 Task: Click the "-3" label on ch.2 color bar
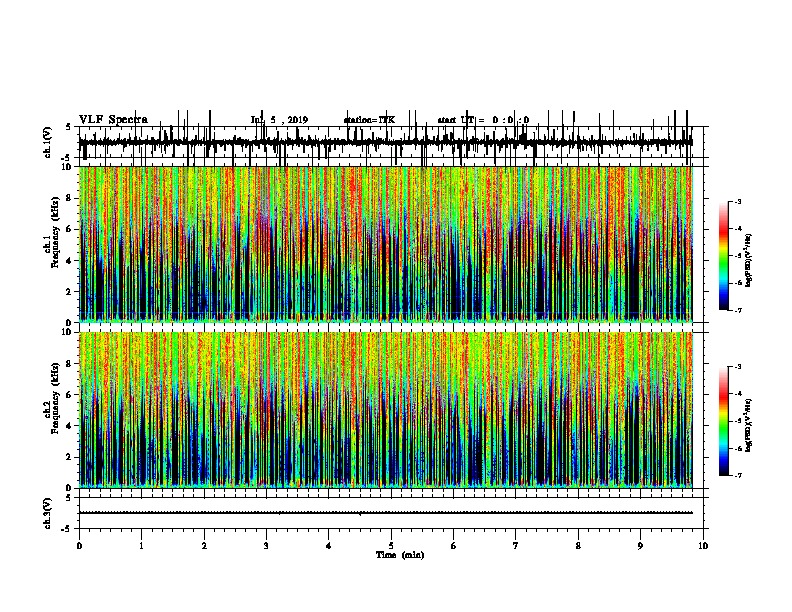point(738,367)
